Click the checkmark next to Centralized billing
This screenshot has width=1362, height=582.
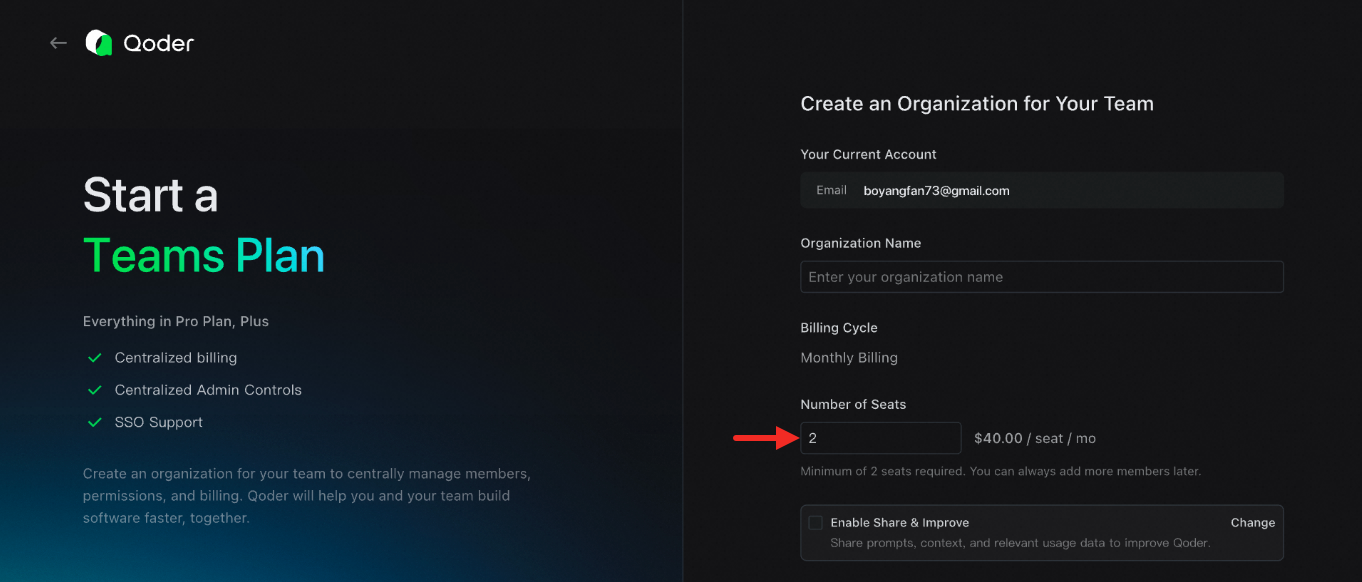[95, 358]
